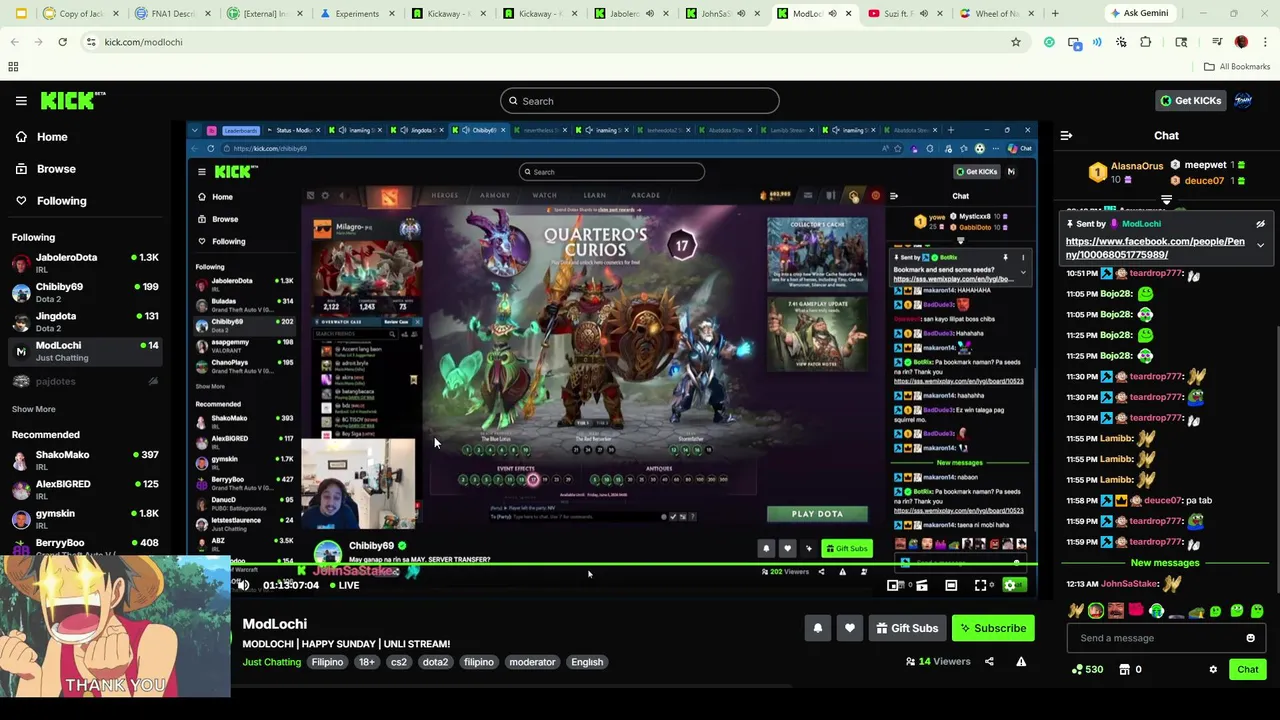Select the moderator tag

pyautogui.click(x=532, y=662)
